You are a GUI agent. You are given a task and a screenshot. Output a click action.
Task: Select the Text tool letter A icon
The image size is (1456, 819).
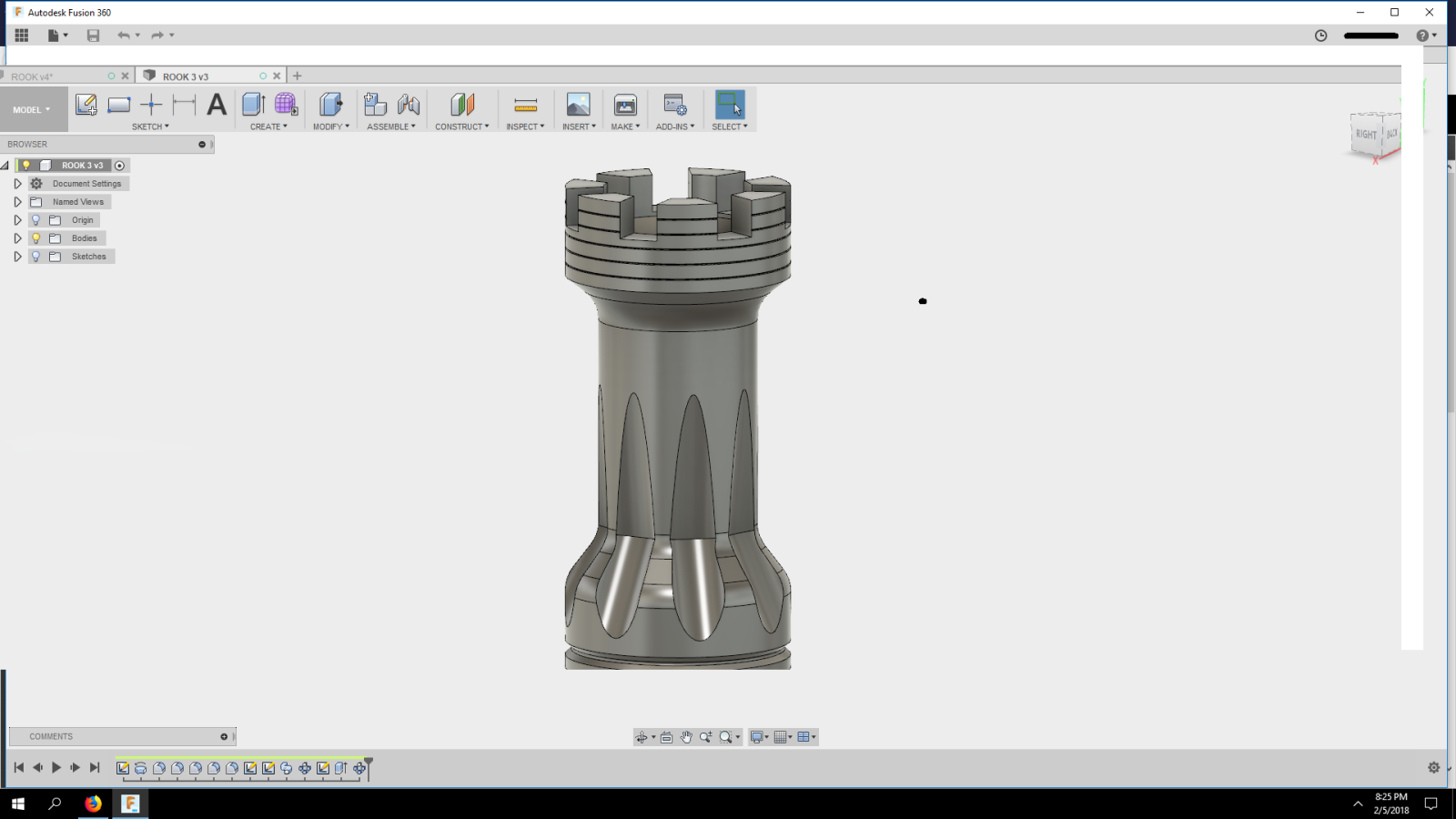tap(217, 105)
